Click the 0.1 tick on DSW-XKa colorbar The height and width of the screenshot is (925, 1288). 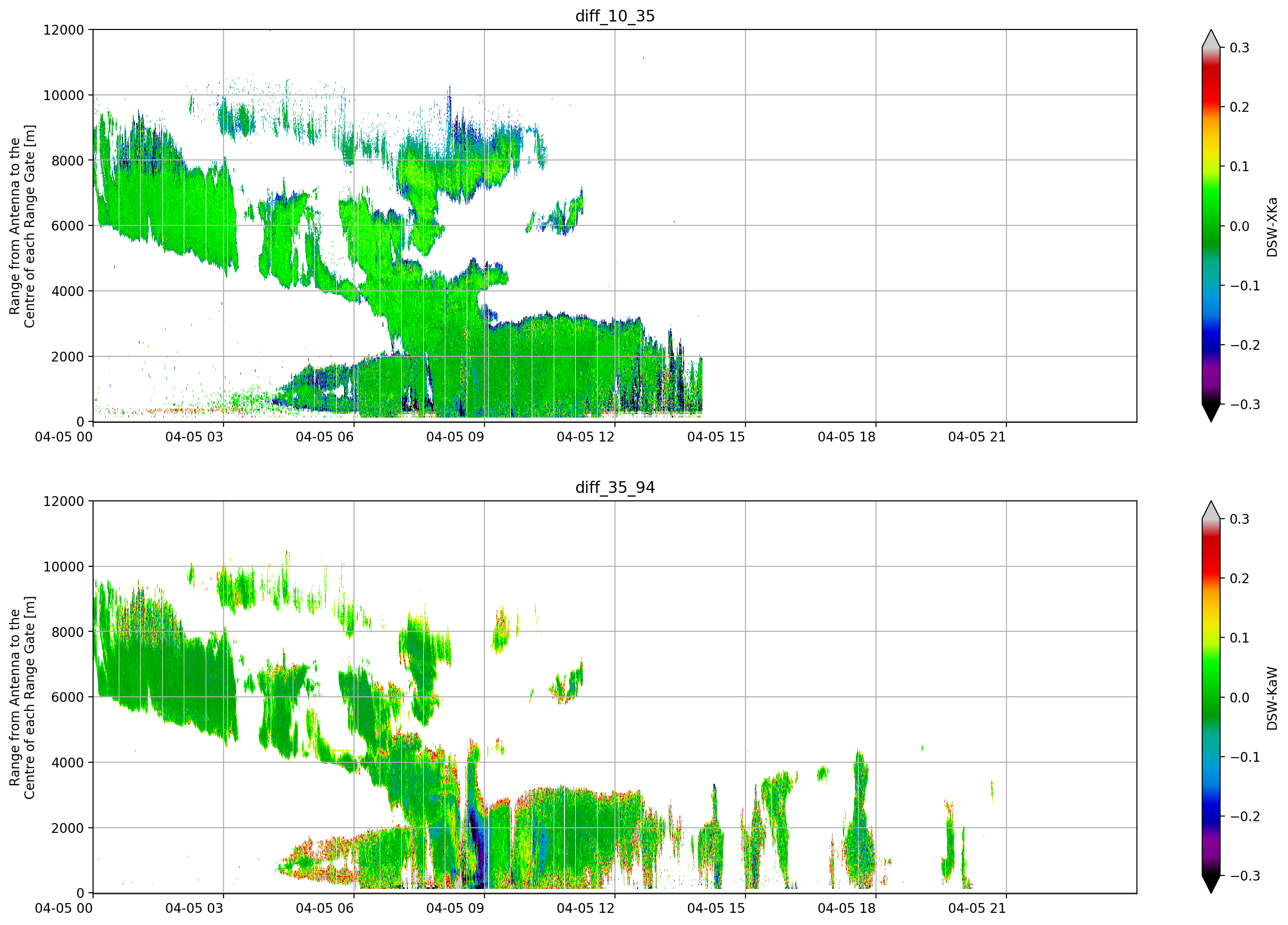[x=1240, y=166]
